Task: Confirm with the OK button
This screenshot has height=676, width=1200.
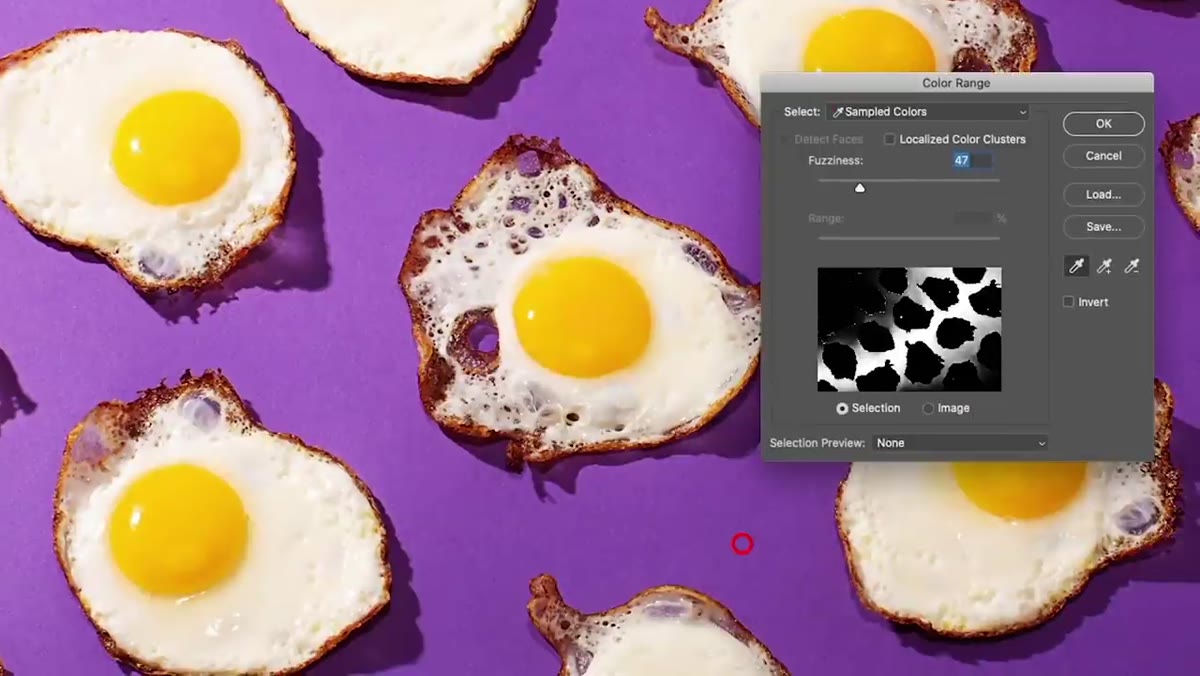Action: [1104, 124]
